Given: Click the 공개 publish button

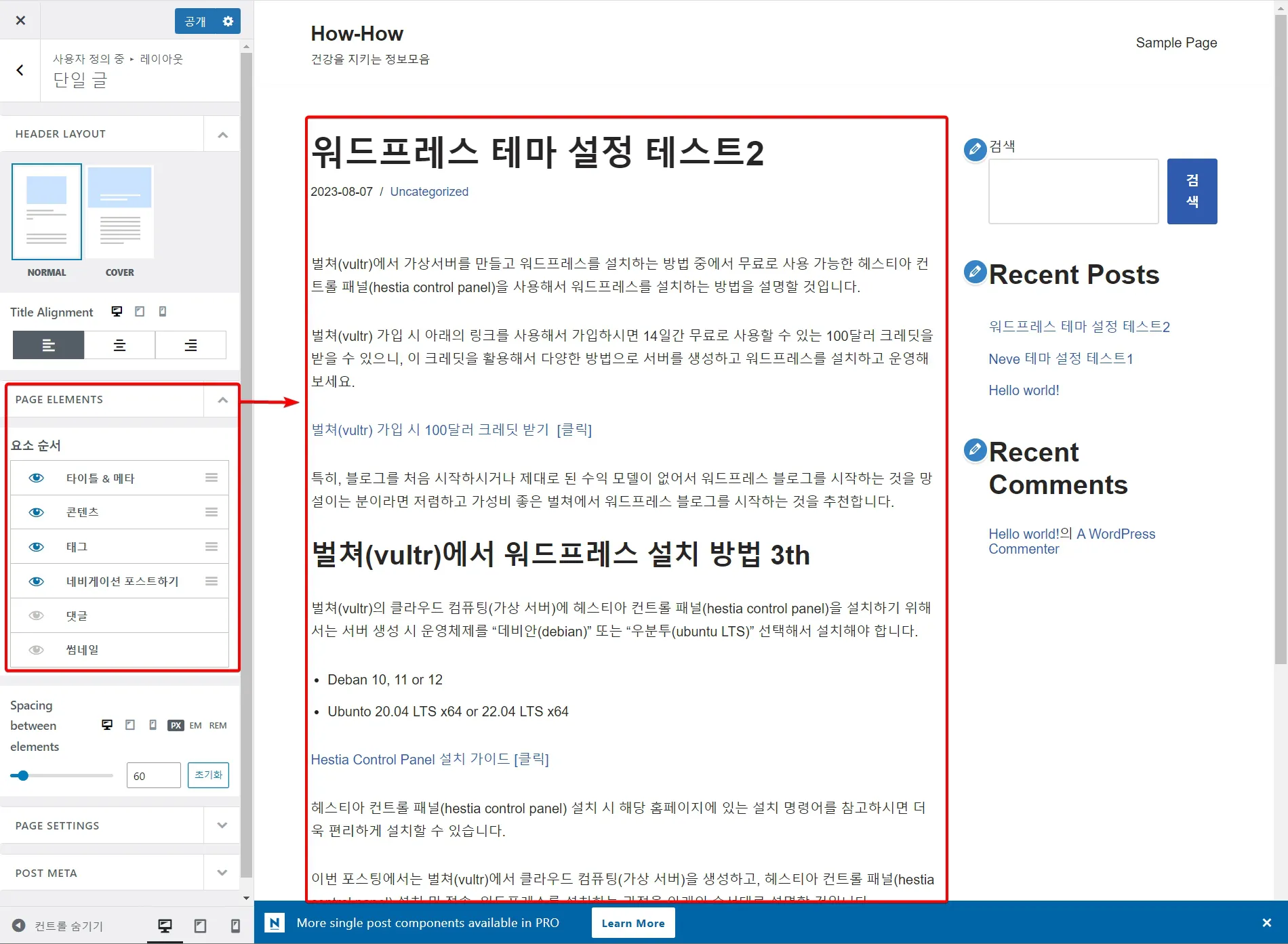Looking at the screenshot, I should (195, 22).
